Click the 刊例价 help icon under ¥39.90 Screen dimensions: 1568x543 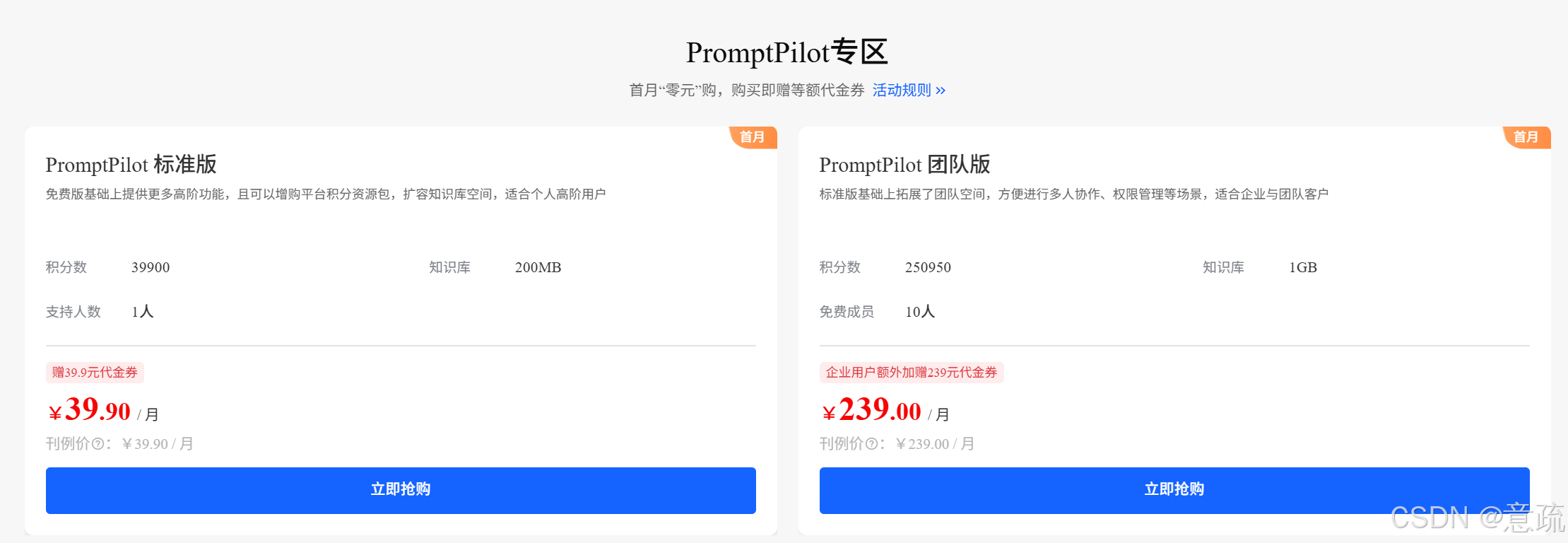[98, 444]
